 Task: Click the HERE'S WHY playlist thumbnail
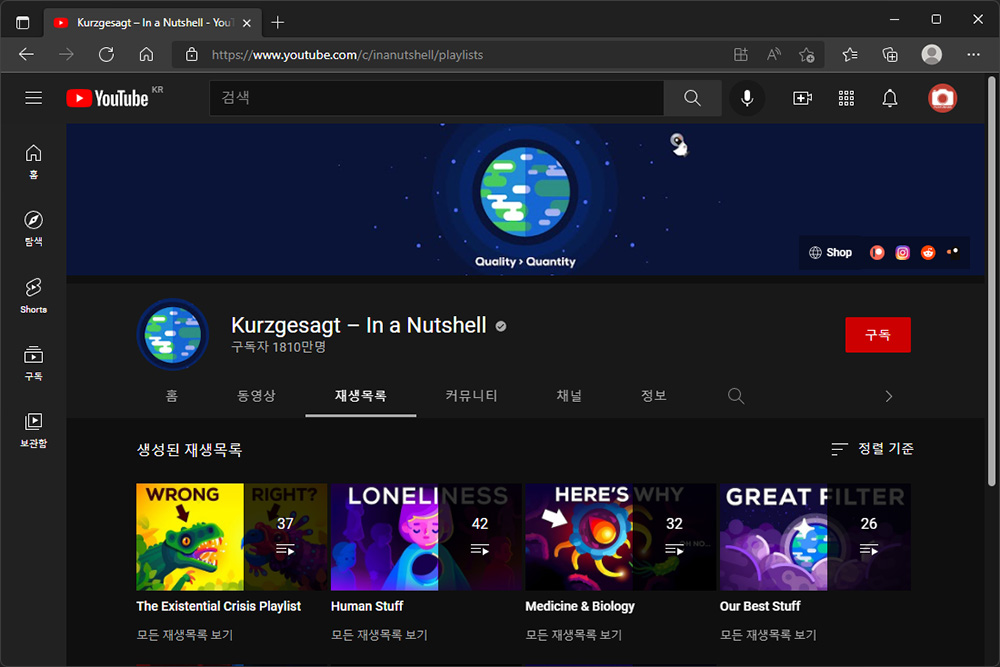click(621, 537)
